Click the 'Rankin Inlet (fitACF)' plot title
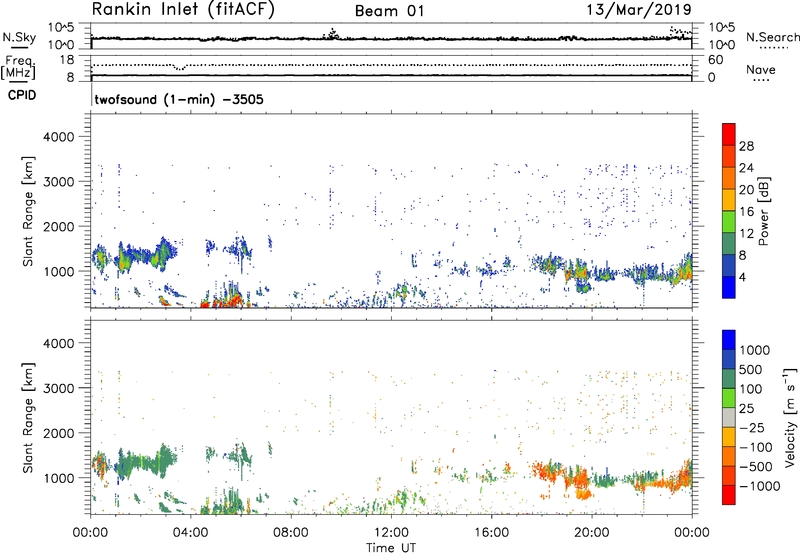This screenshot has width=800, height=554. point(183,10)
